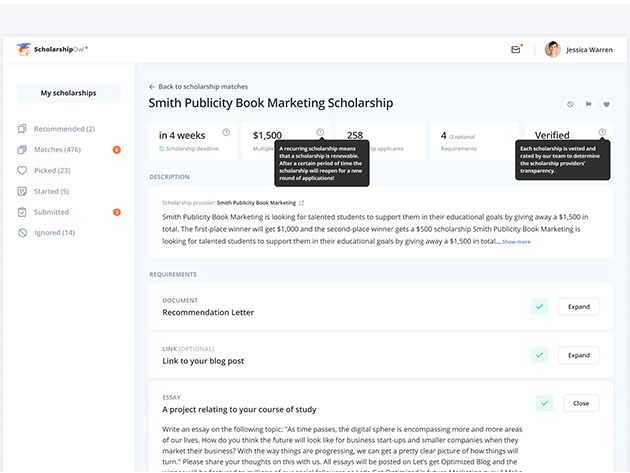Click the Verified status label

coord(552,135)
